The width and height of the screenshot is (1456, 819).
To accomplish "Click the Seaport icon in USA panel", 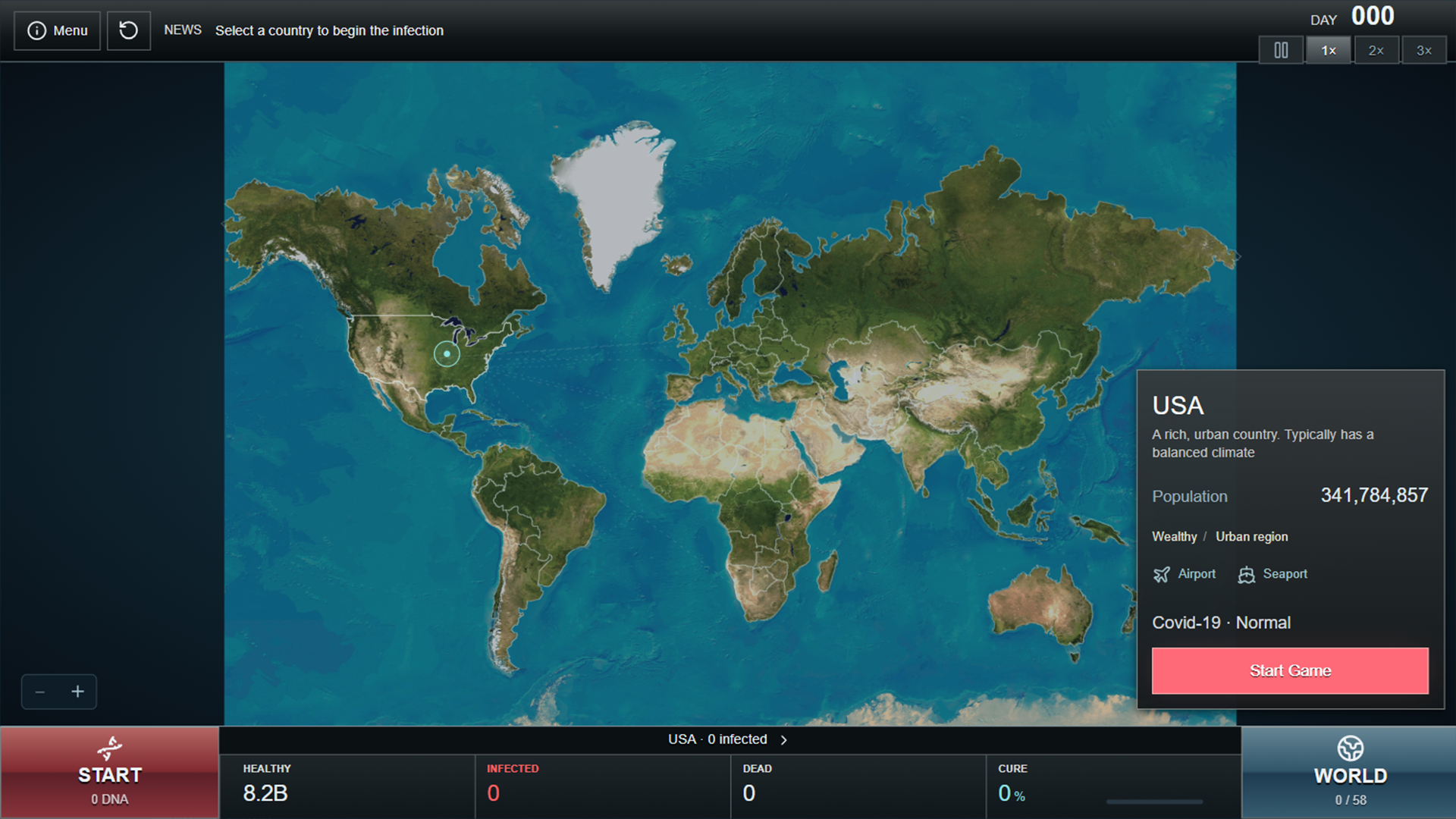I will 1246,574.
